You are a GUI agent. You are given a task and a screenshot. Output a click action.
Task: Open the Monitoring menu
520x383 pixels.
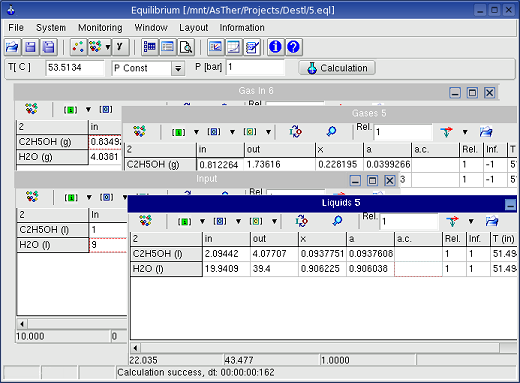click(100, 28)
